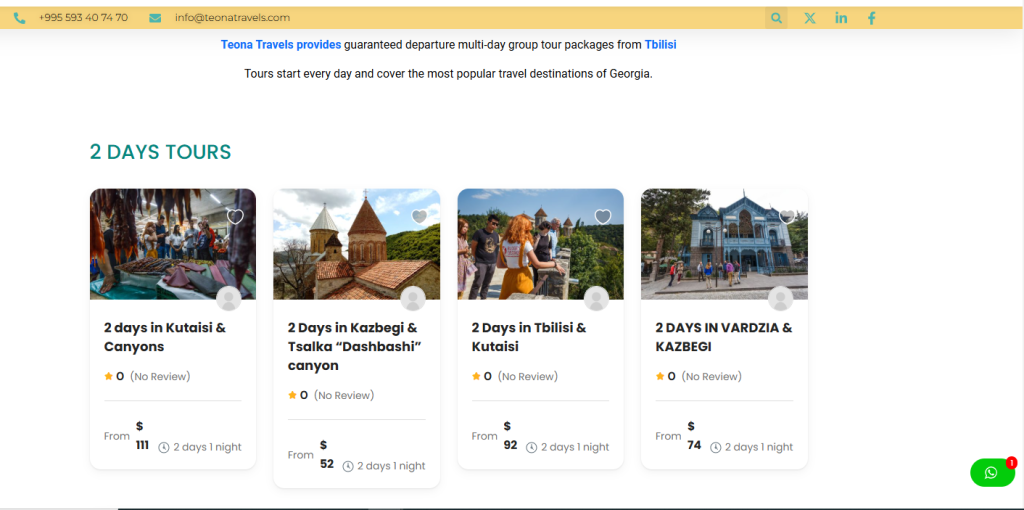The image size is (1024, 510).
Task: Open the X (Twitter) social icon
Action: pyautogui.click(x=810, y=18)
